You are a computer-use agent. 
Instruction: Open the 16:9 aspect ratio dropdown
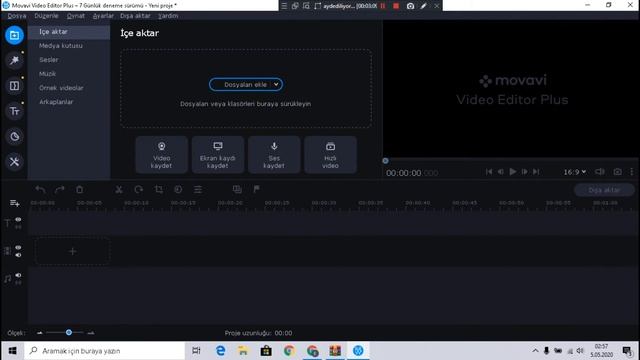pyautogui.click(x=575, y=172)
